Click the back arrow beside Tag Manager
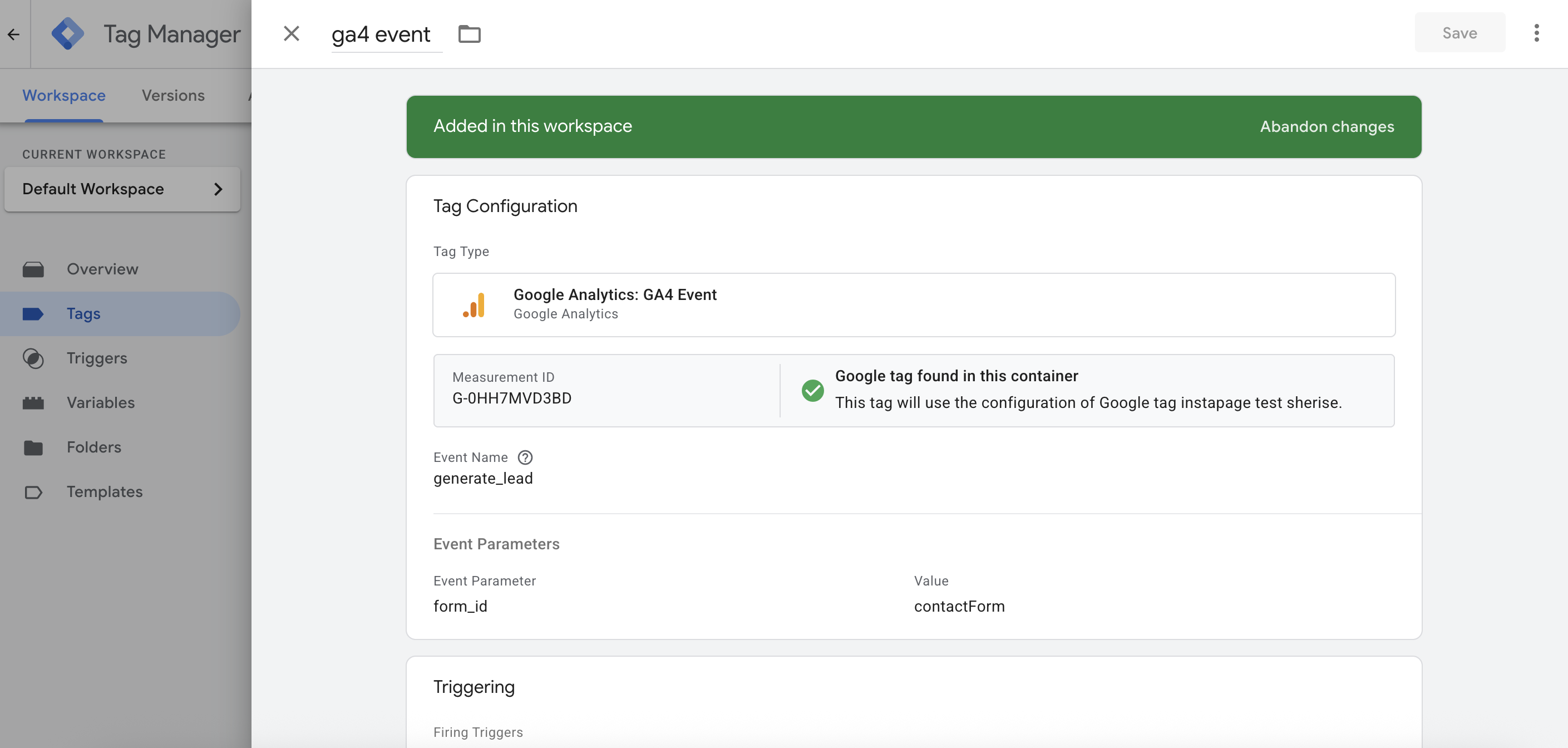The width and height of the screenshot is (1568, 748). click(x=13, y=34)
